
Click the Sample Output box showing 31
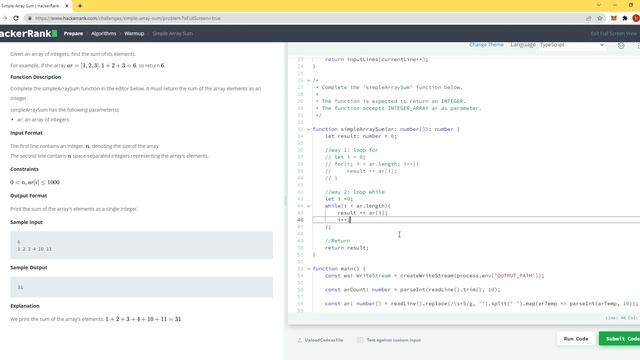pos(142,287)
